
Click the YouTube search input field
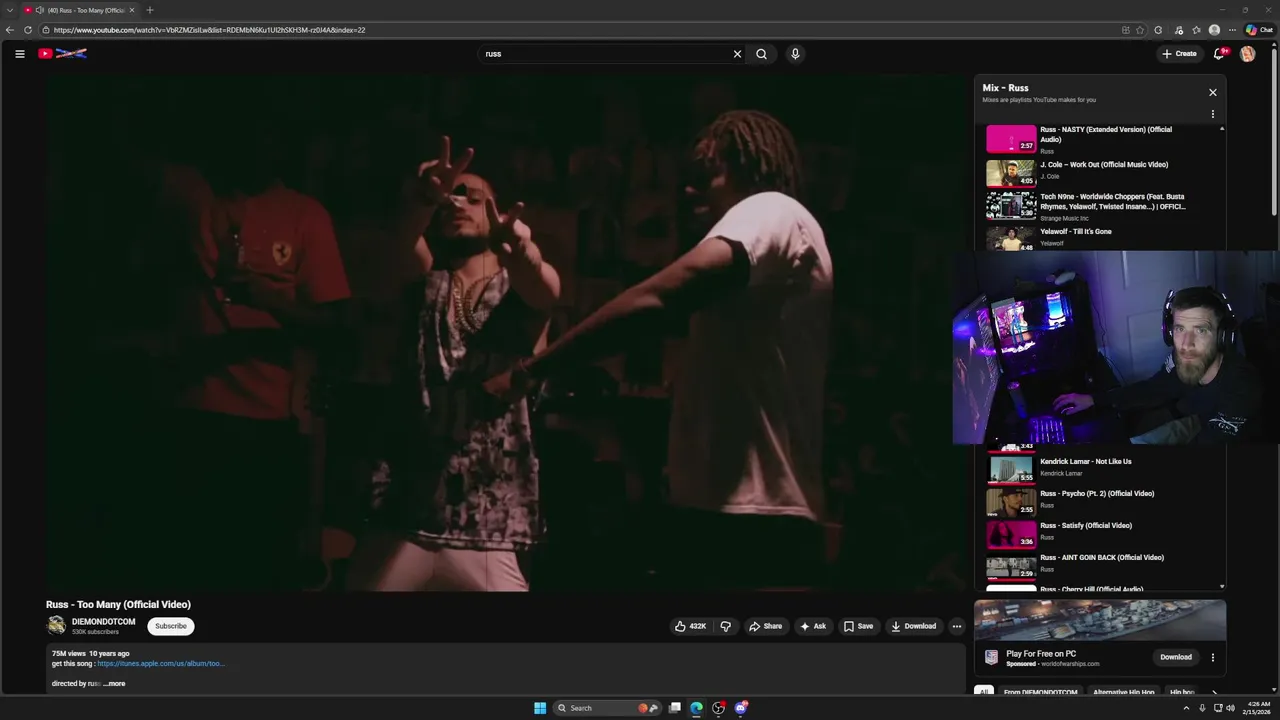606,54
